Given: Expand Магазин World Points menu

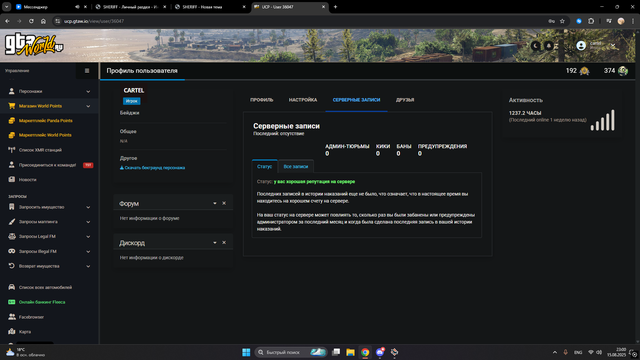Looking at the screenshot, I should pyautogui.click(x=49, y=106).
